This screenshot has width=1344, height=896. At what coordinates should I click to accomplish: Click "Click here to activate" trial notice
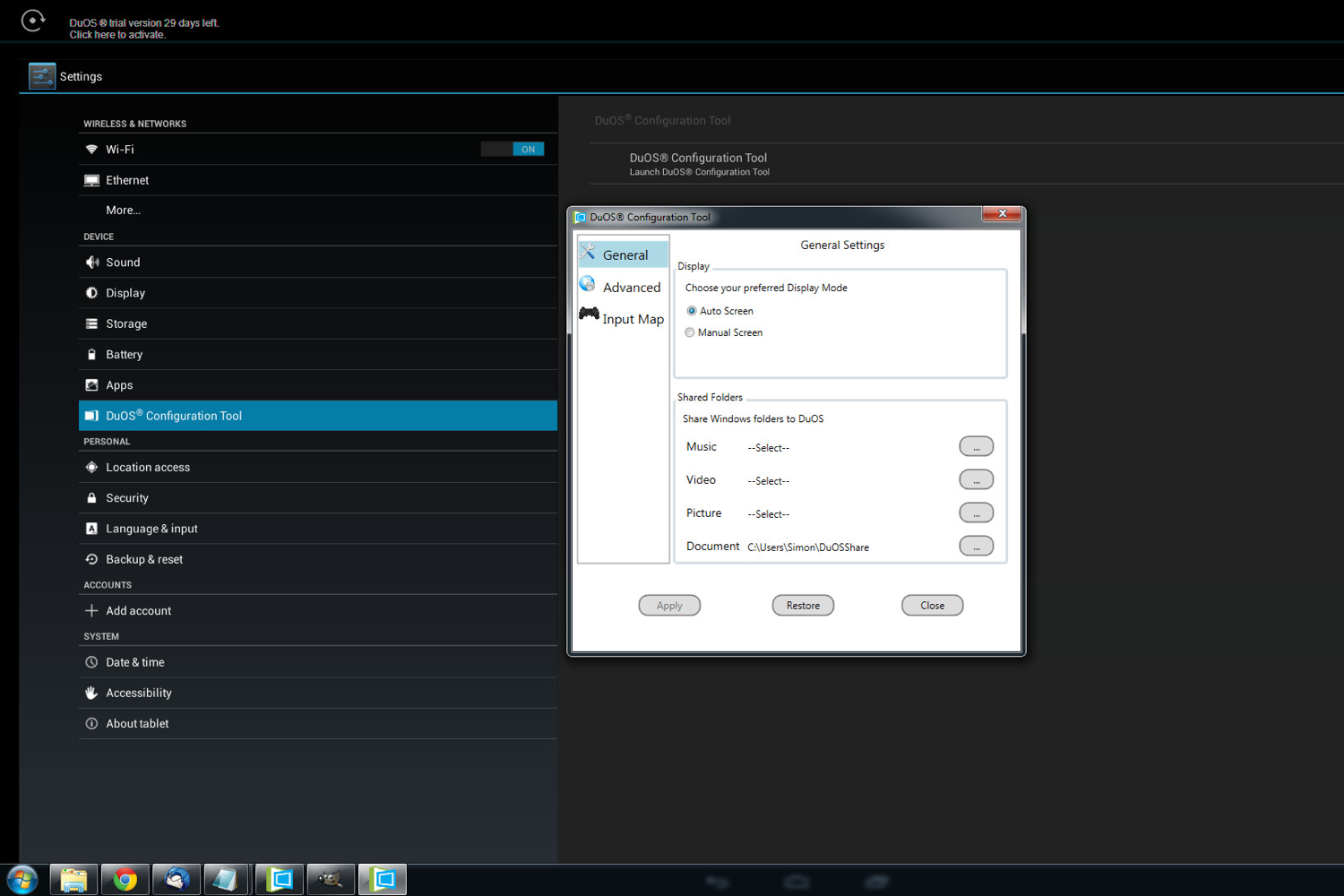pyautogui.click(x=117, y=35)
